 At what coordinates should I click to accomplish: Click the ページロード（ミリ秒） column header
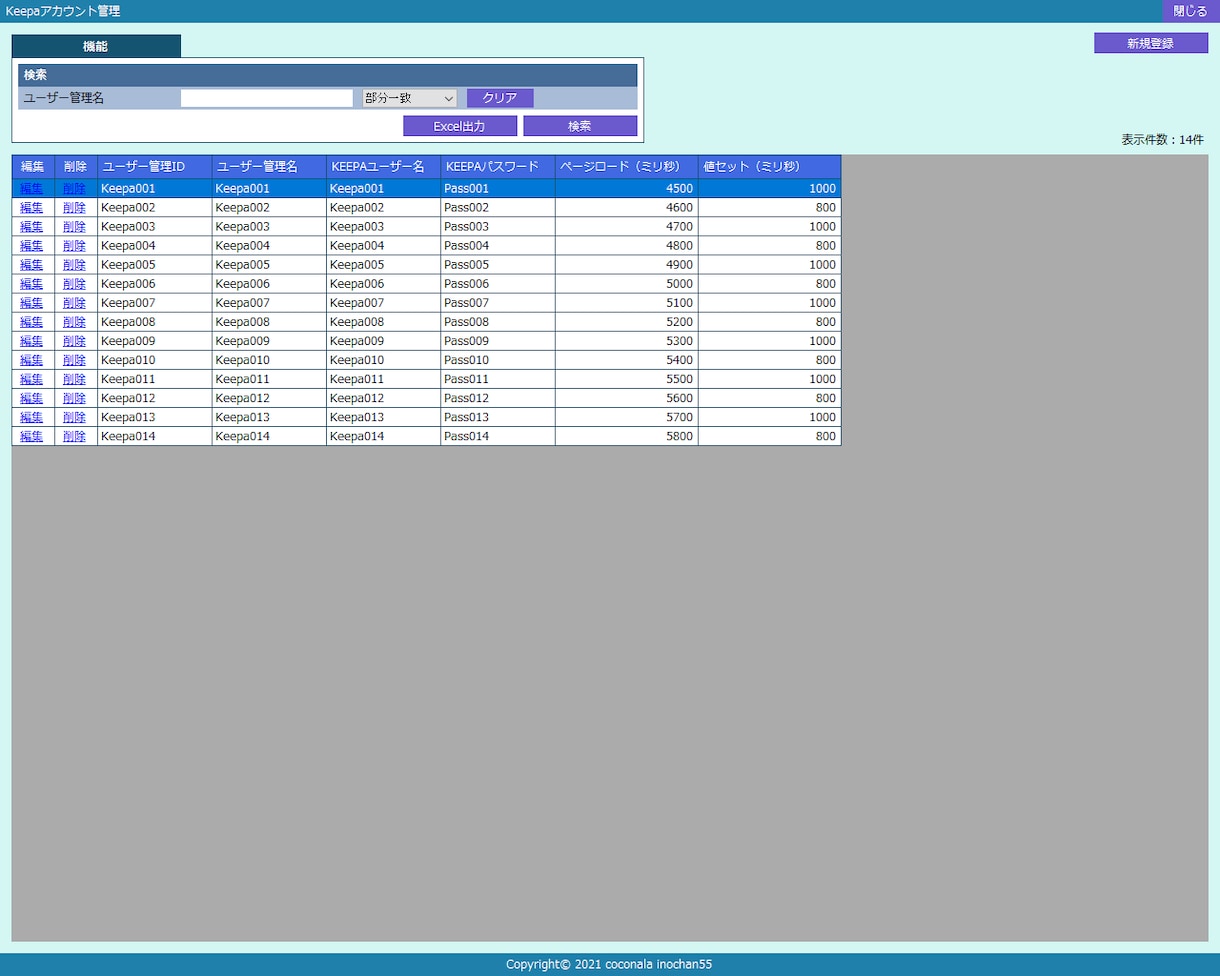coord(627,167)
